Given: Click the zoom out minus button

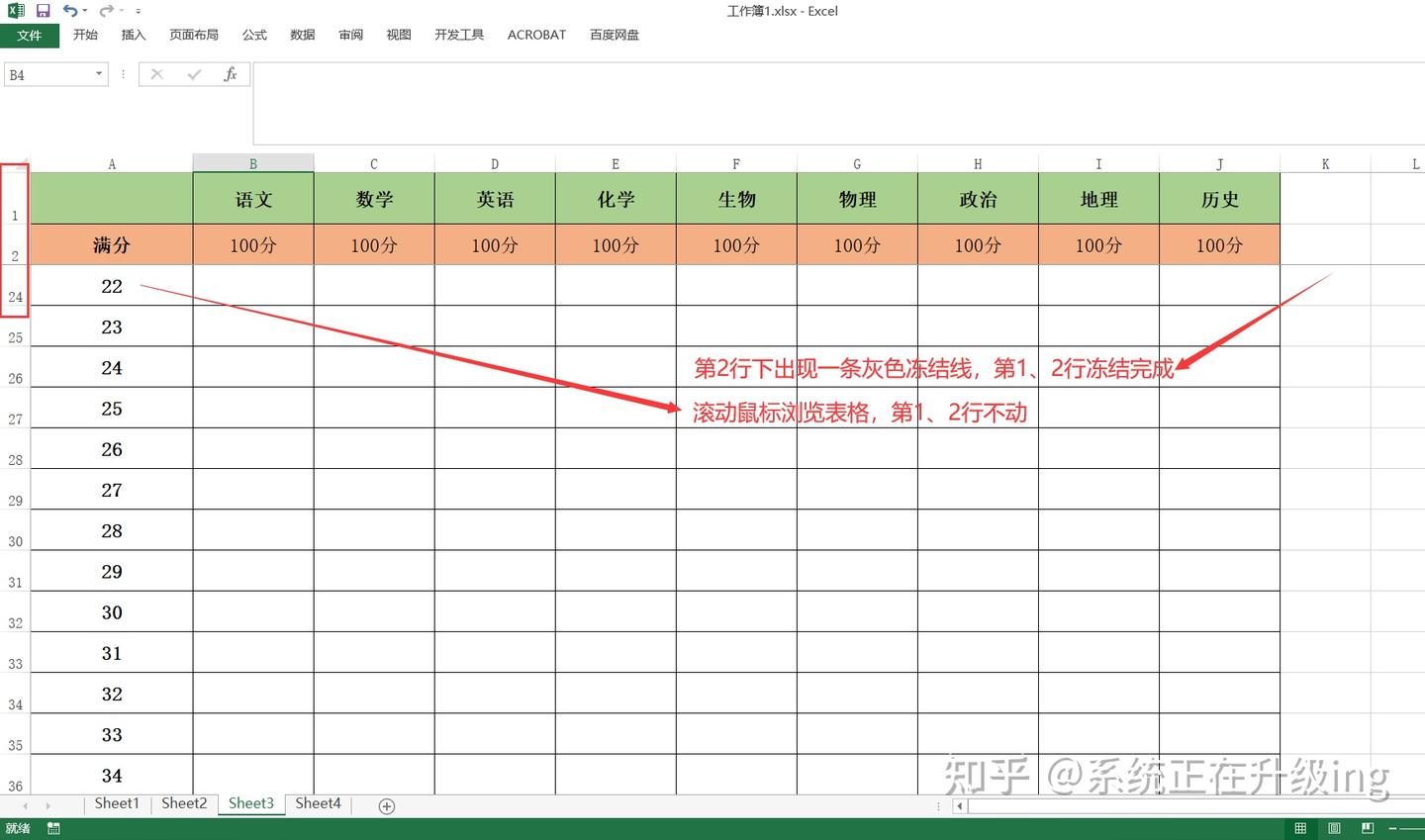Looking at the screenshot, I should coord(1393,828).
